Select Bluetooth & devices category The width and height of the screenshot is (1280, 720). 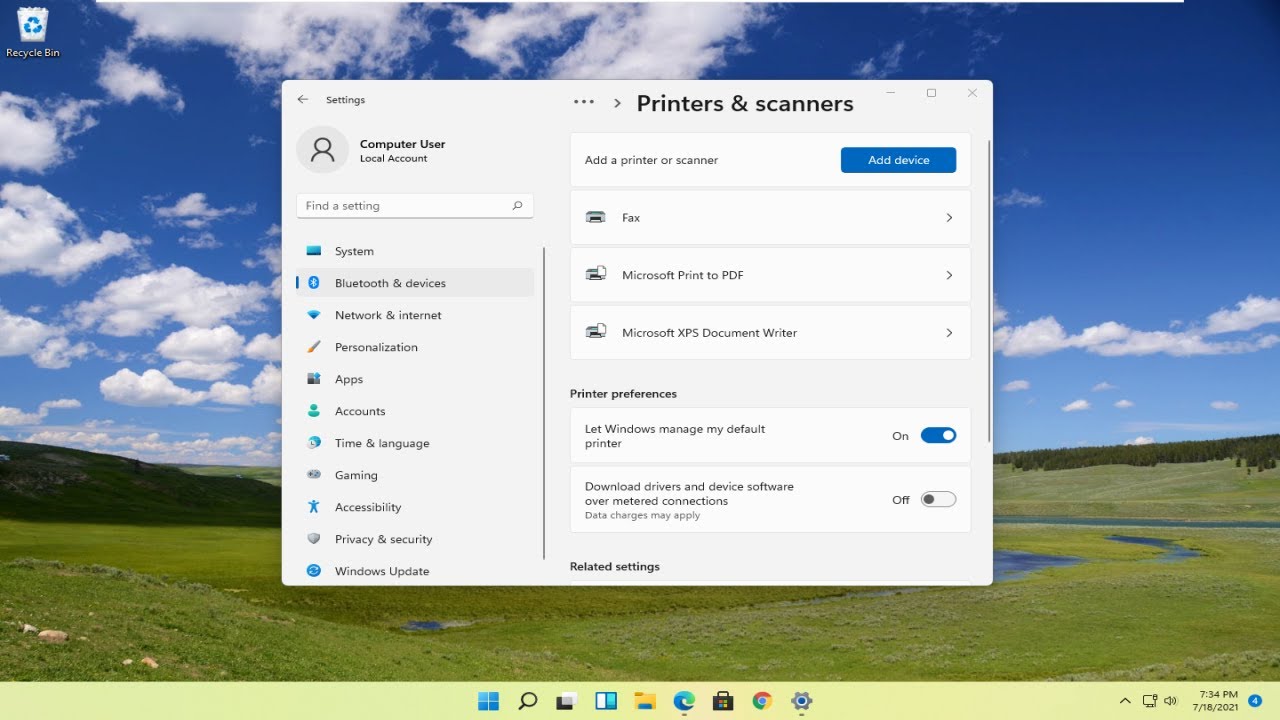coord(415,283)
